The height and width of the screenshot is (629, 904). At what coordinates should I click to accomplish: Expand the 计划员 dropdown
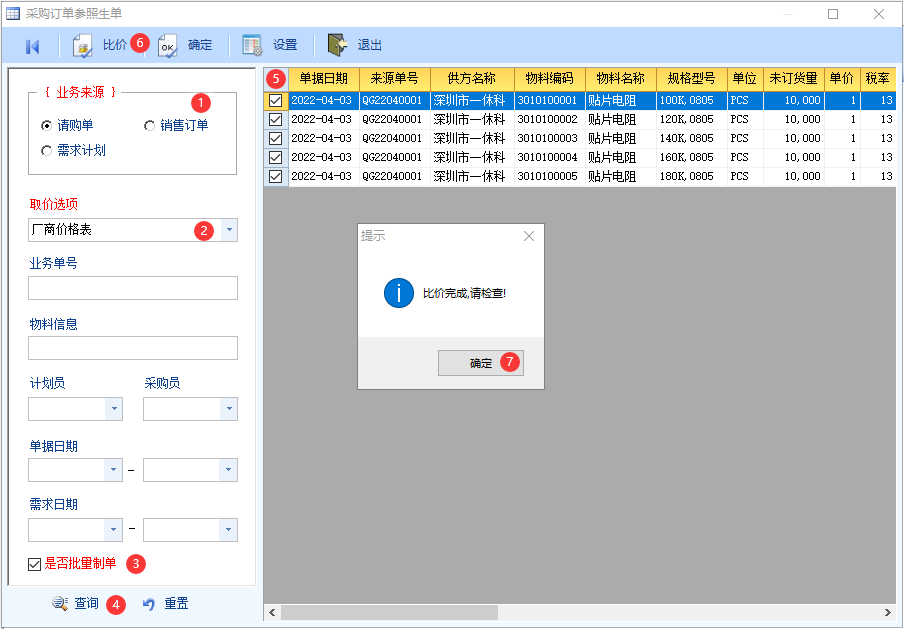pos(114,409)
